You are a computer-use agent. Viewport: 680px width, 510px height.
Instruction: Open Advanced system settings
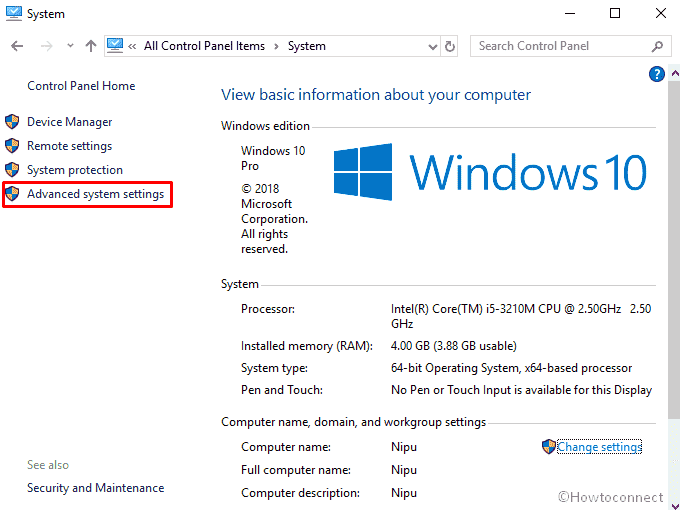(x=95, y=194)
